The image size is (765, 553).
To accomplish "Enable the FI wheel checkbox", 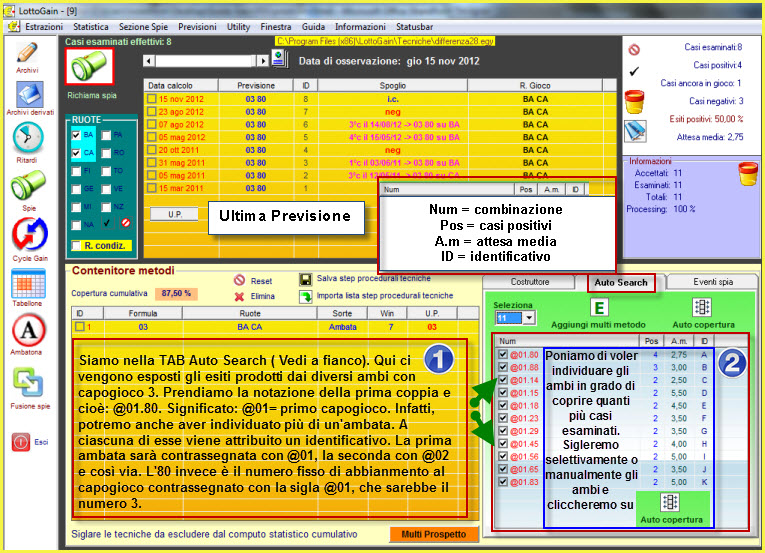I will (x=76, y=171).
